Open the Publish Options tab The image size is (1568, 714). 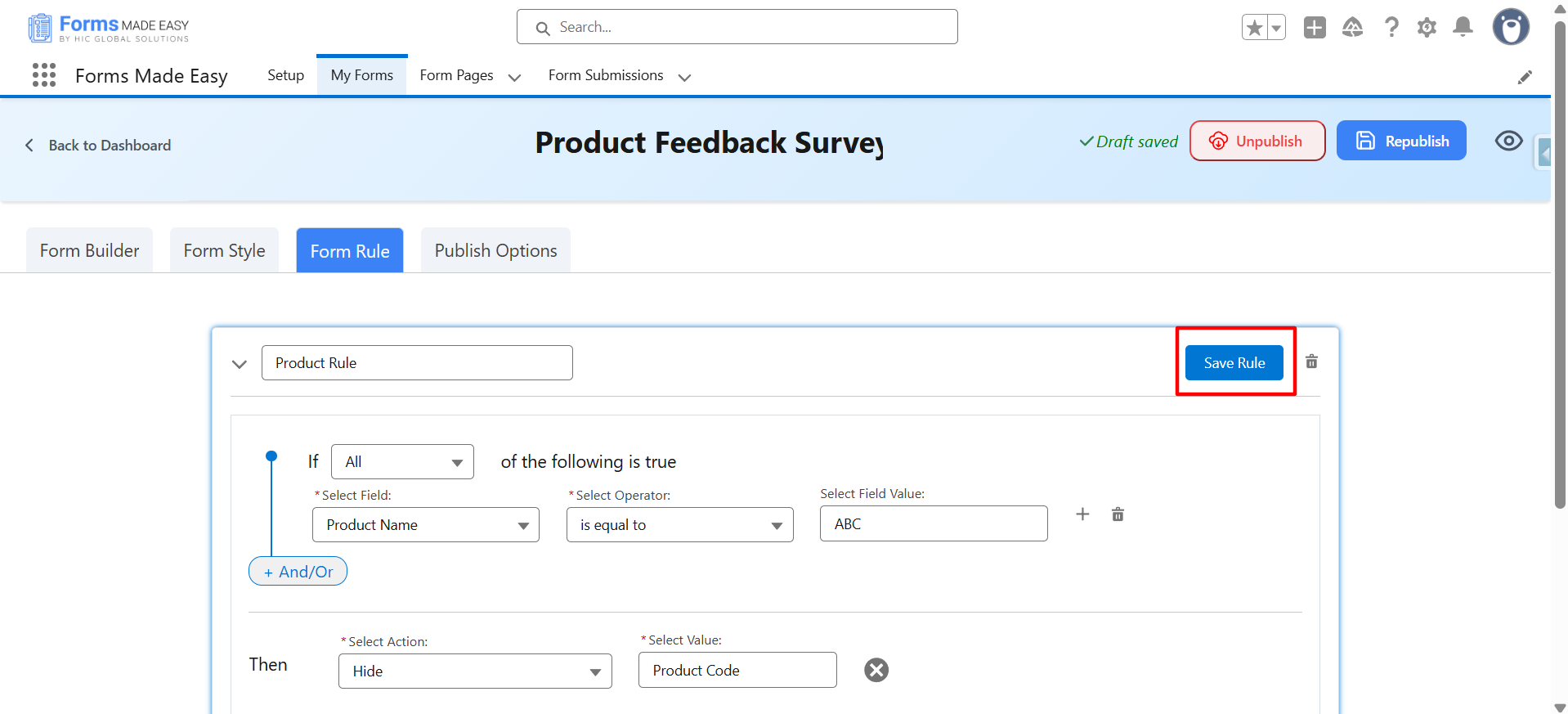click(x=495, y=250)
